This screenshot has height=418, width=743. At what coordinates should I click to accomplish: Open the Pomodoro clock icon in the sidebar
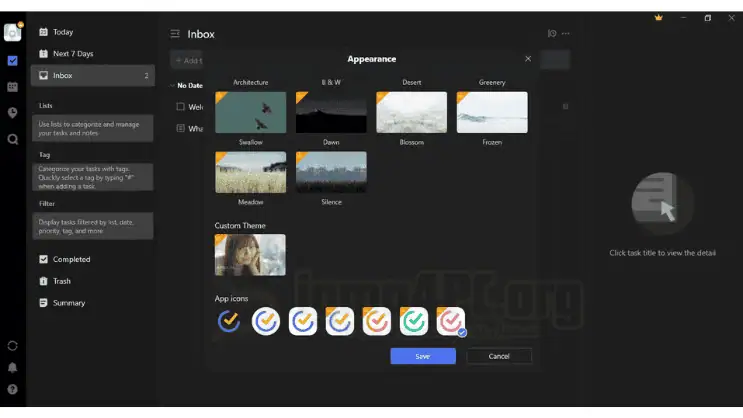13,113
